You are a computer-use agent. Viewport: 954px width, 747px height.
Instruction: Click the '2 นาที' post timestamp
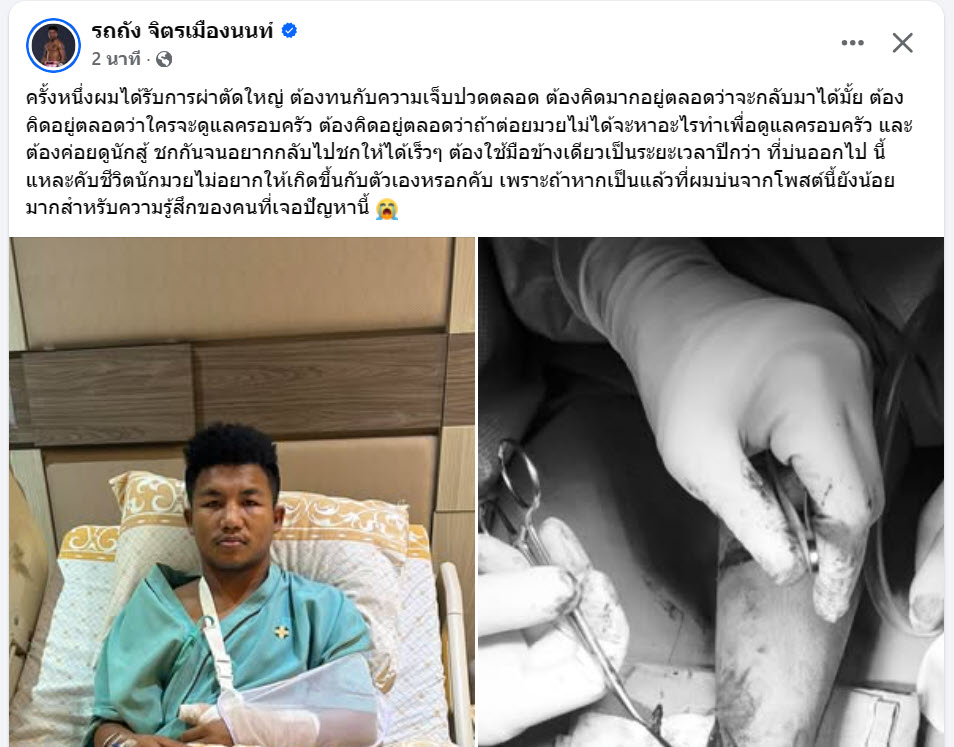point(116,59)
